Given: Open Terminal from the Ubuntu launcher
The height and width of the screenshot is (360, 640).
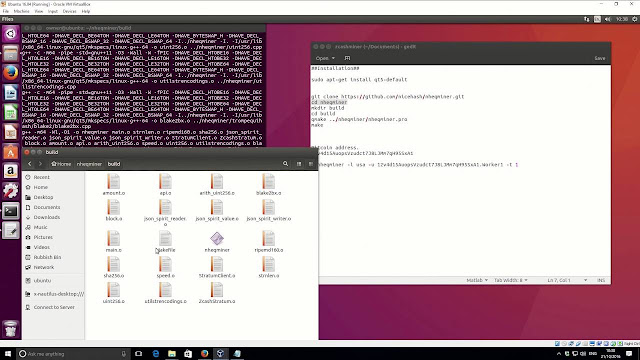Looking at the screenshot, I should (11, 211).
